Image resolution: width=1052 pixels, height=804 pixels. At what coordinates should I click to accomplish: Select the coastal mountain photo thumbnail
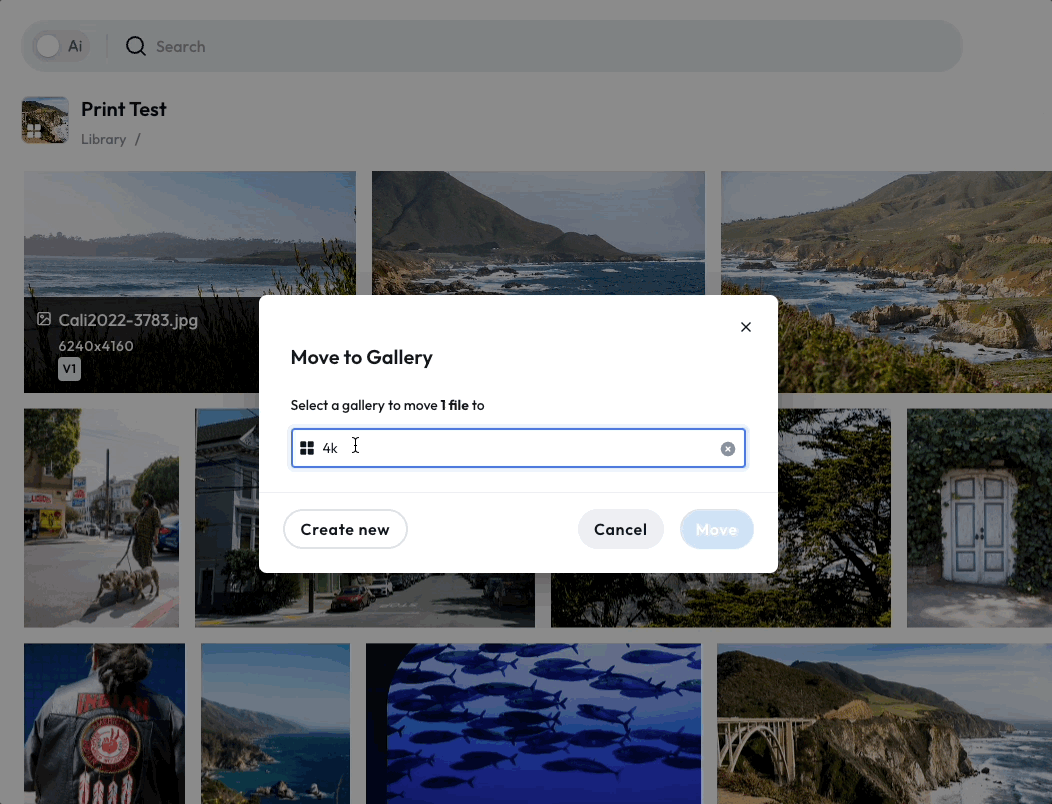click(x=538, y=233)
